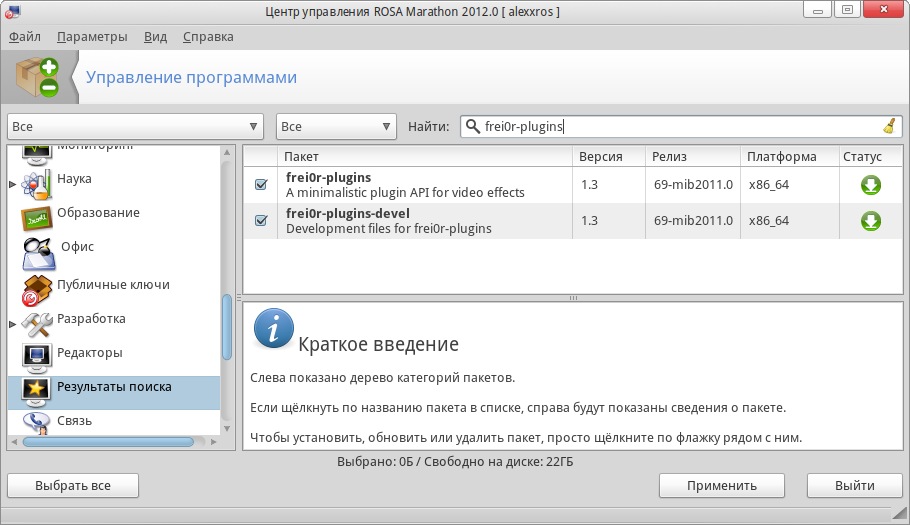Maximize the ROSA control center window

pos(847,10)
